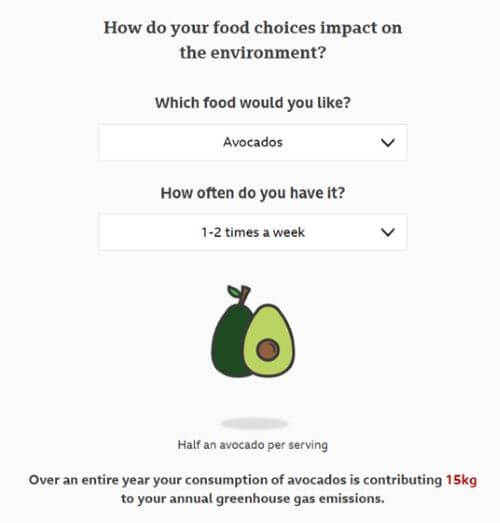The height and width of the screenshot is (523, 500).
Task: Select the Avocados text in the food box
Action: 253,142
